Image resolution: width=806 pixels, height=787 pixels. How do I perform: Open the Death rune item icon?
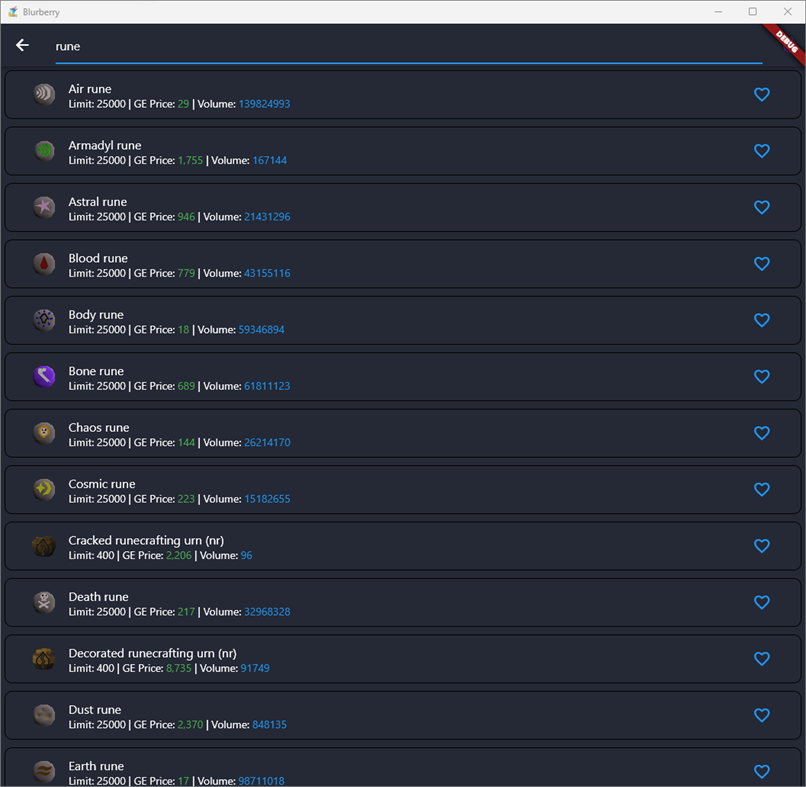[44, 602]
